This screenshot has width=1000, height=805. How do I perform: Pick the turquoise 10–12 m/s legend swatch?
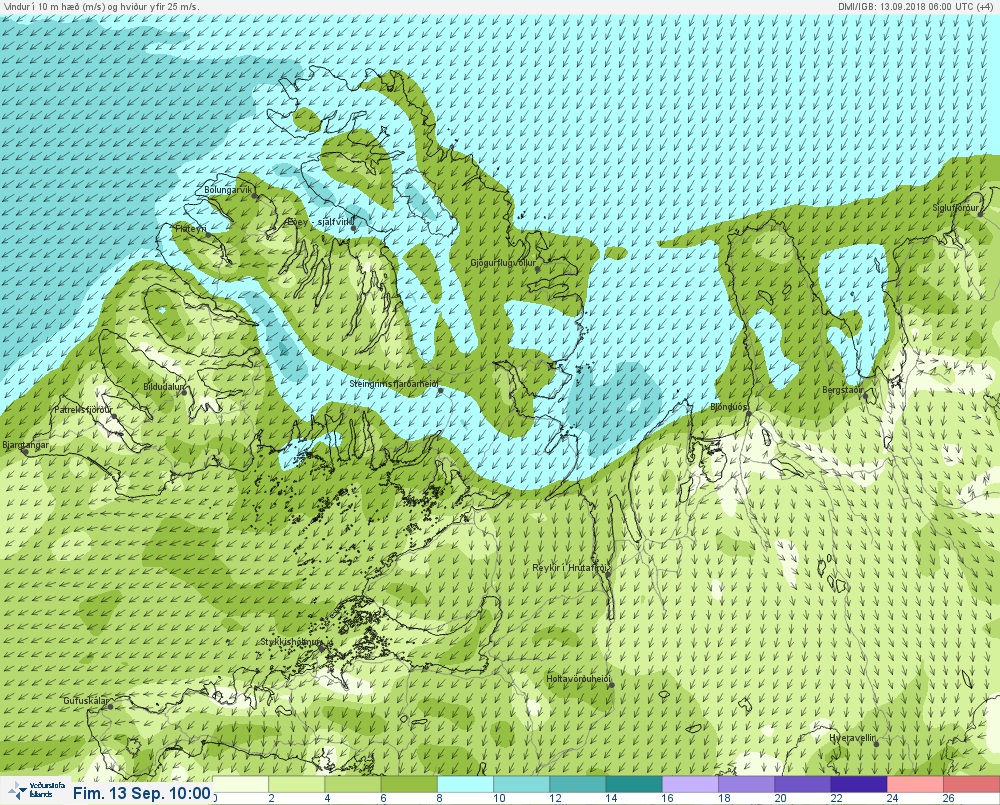pyautogui.click(x=522, y=784)
